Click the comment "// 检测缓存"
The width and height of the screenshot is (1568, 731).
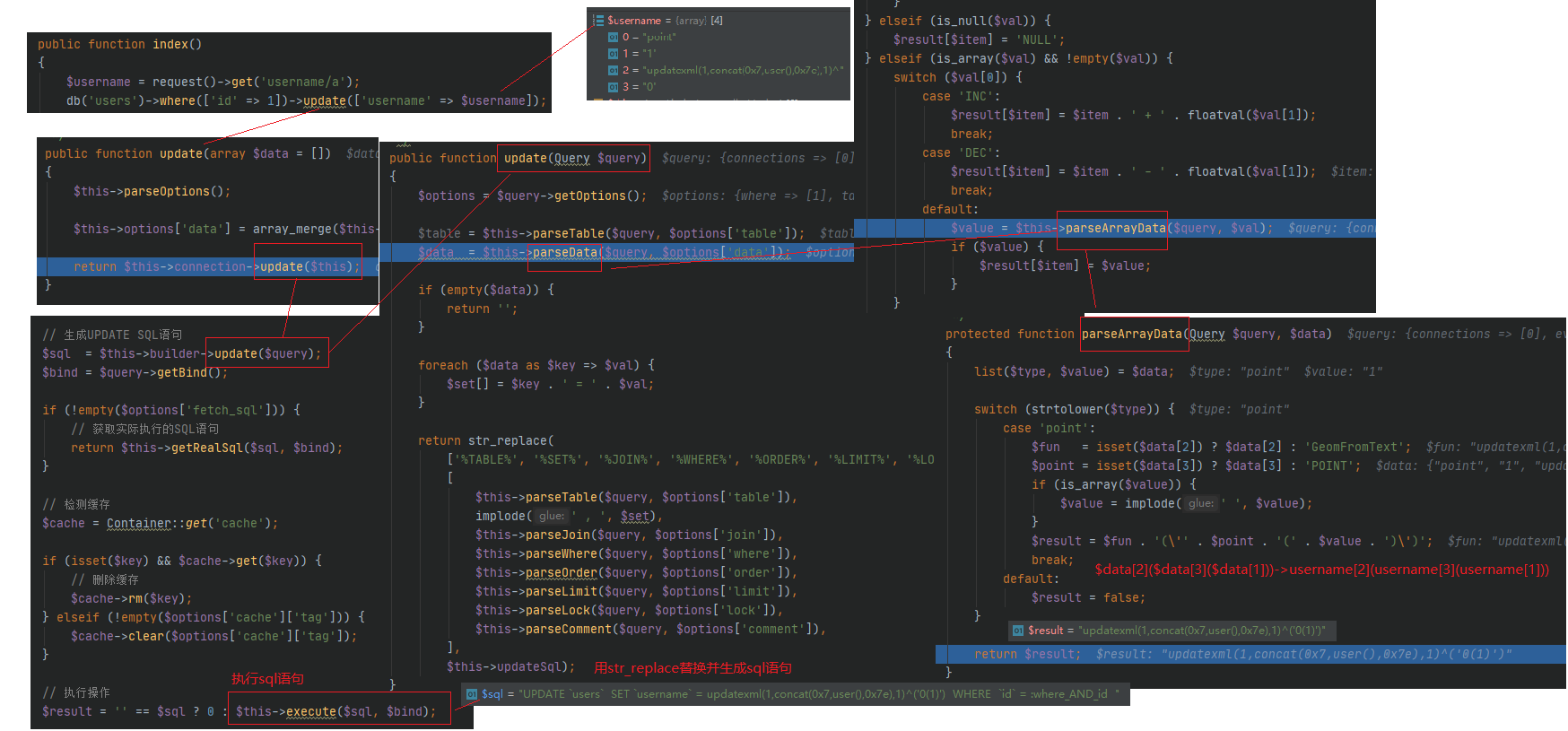tap(76, 504)
